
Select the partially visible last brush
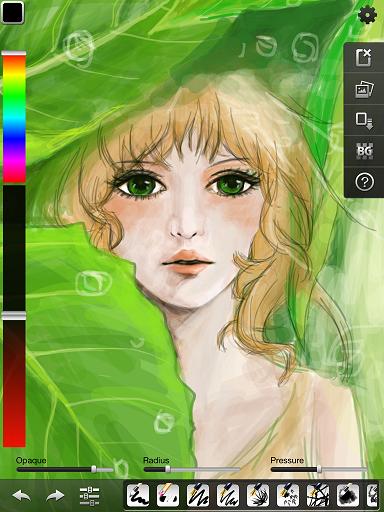pos(373,495)
